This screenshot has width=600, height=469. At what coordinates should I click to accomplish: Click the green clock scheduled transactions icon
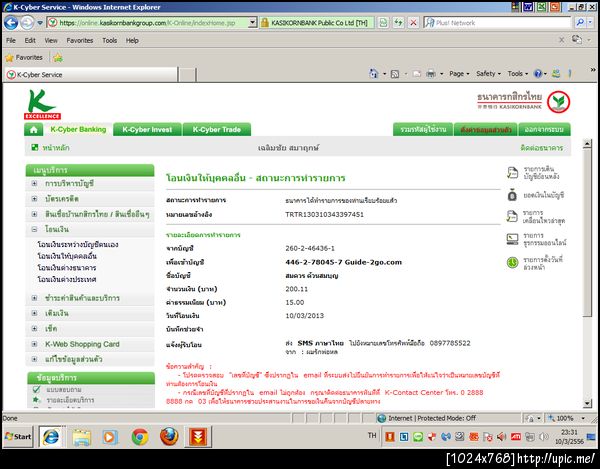512,263
